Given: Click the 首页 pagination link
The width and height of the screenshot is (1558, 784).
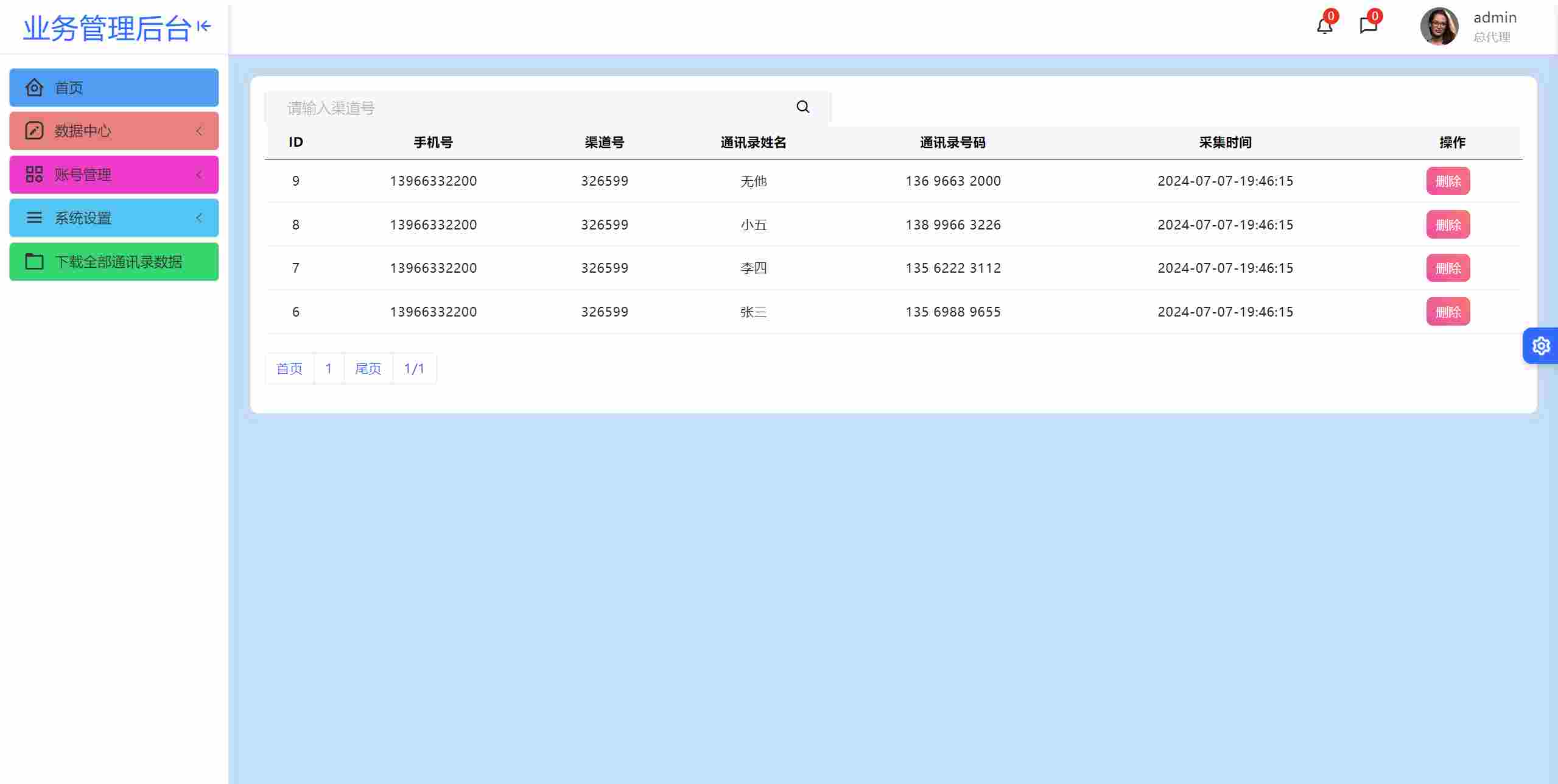Looking at the screenshot, I should [289, 368].
